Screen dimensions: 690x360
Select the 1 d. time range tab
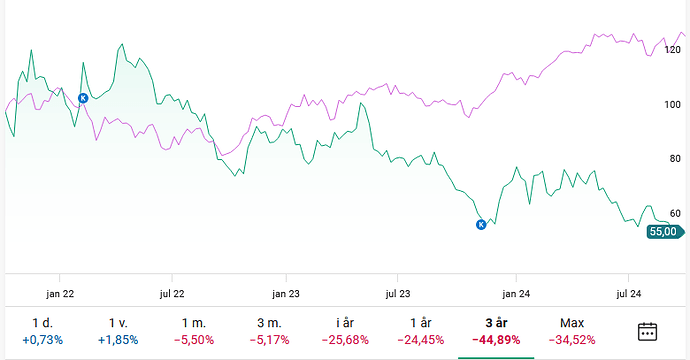(43, 331)
